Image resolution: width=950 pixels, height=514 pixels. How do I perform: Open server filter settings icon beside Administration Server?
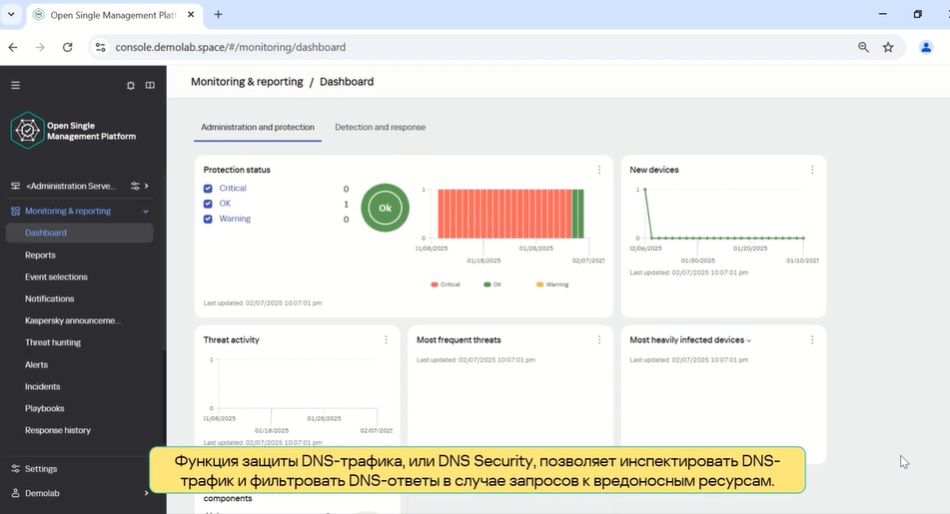pyautogui.click(x=135, y=186)
